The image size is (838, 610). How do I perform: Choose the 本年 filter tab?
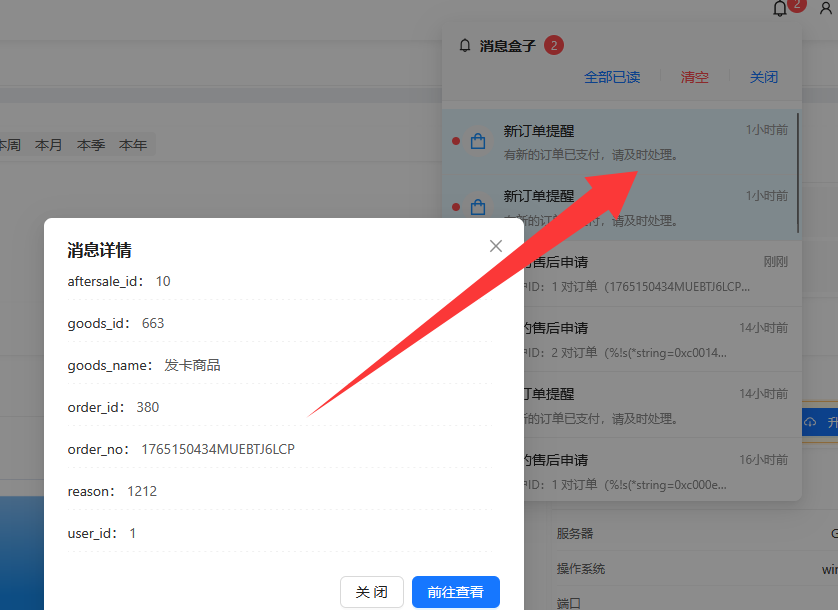(133, 145)
